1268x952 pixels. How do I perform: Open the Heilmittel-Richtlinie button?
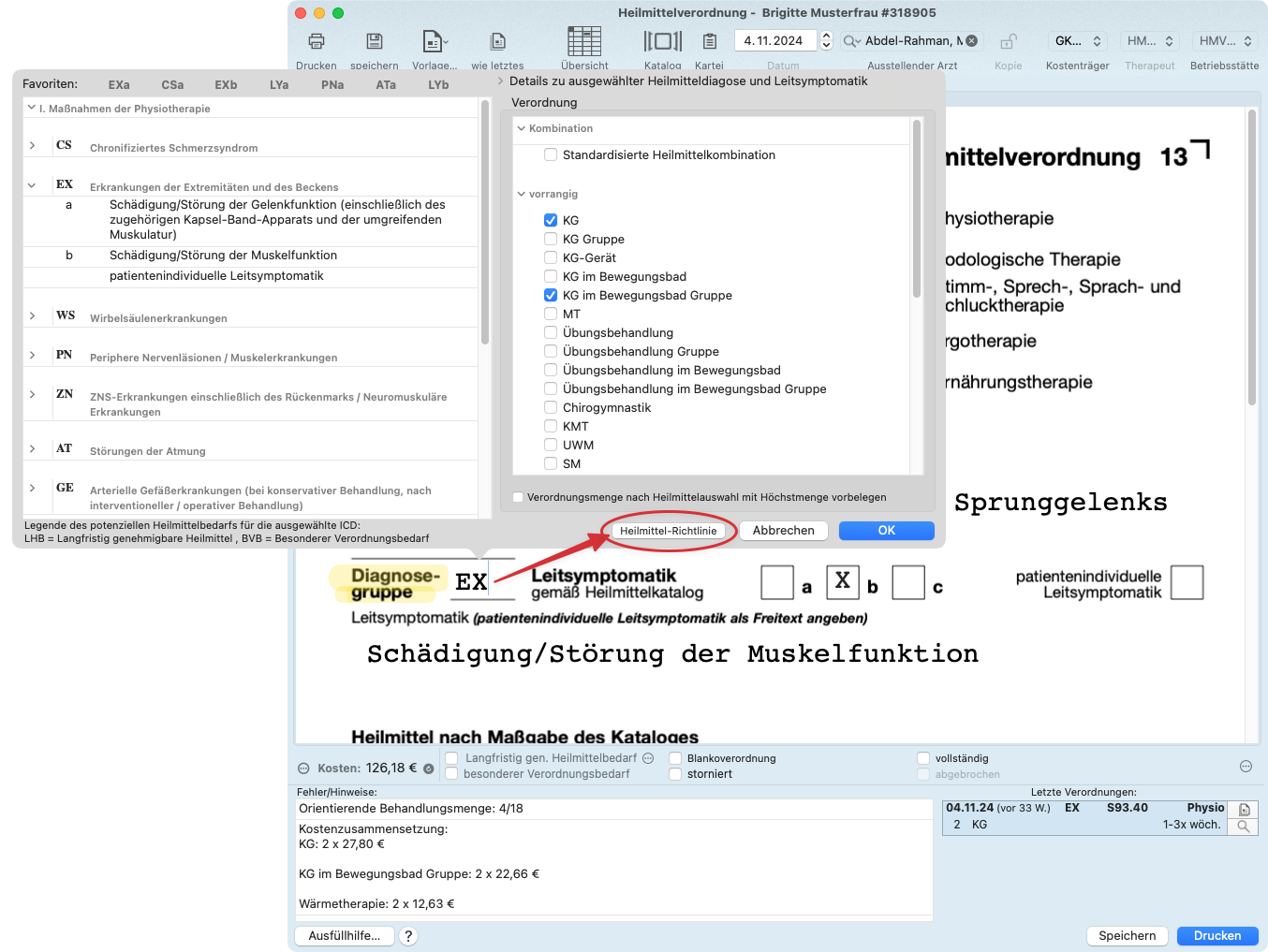click(668, 531)
